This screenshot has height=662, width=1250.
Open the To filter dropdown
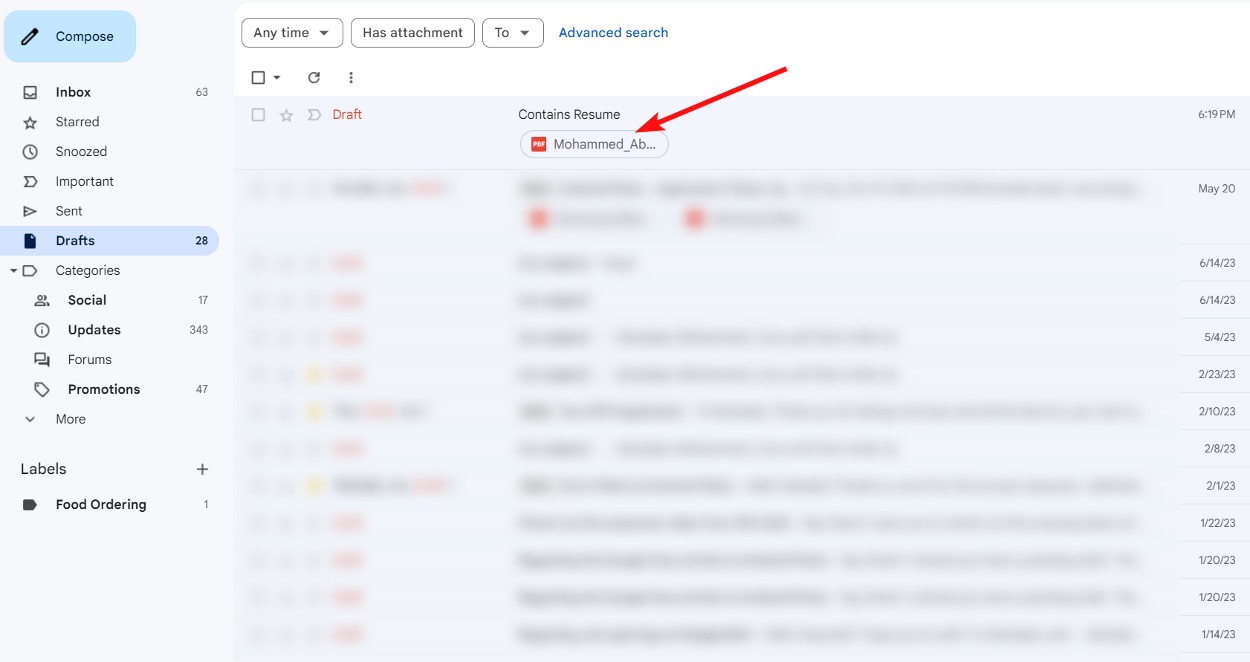tap(512, 33)
